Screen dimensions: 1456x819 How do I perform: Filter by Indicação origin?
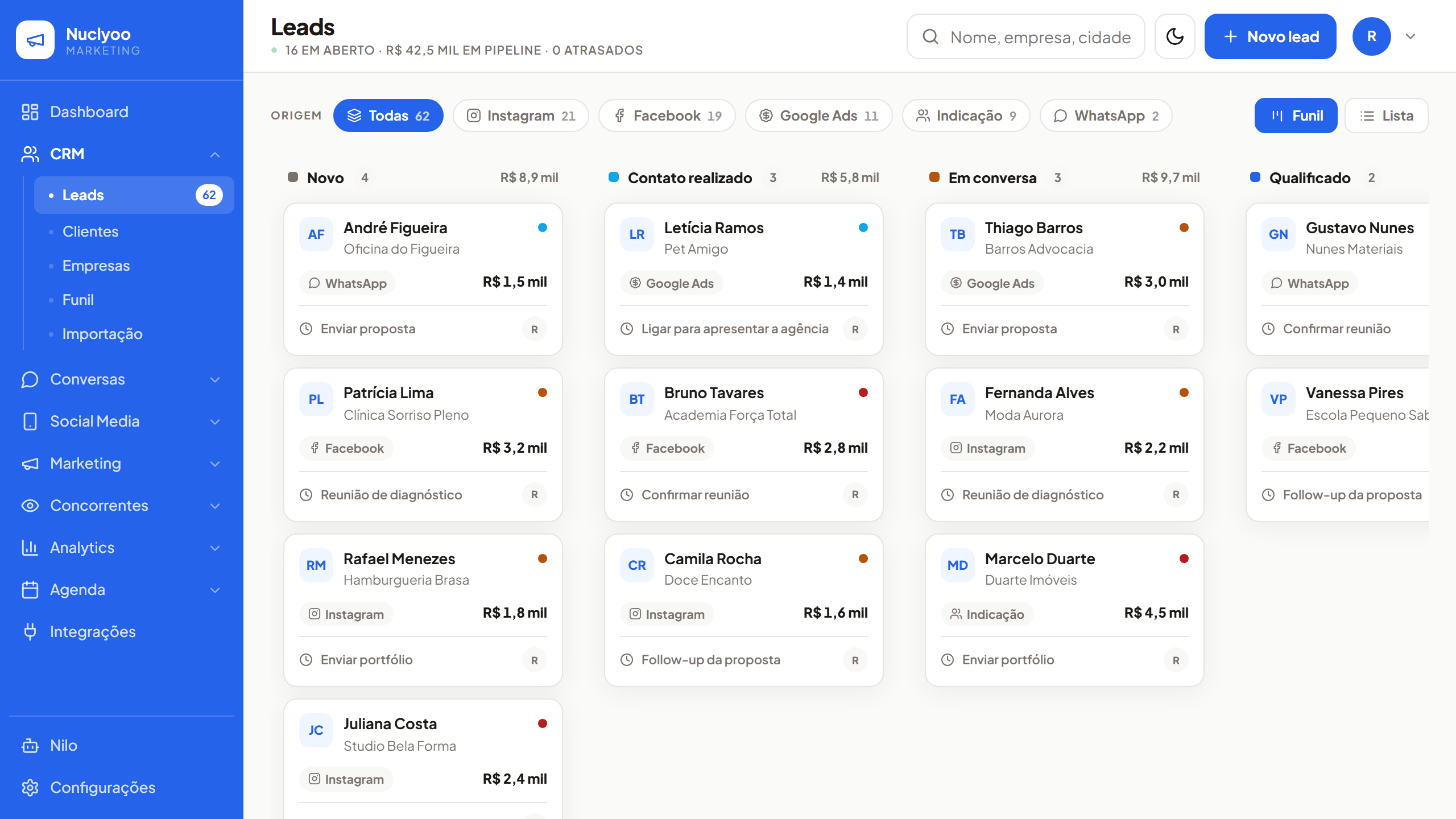pyautogui.click(x=966, y=115)
